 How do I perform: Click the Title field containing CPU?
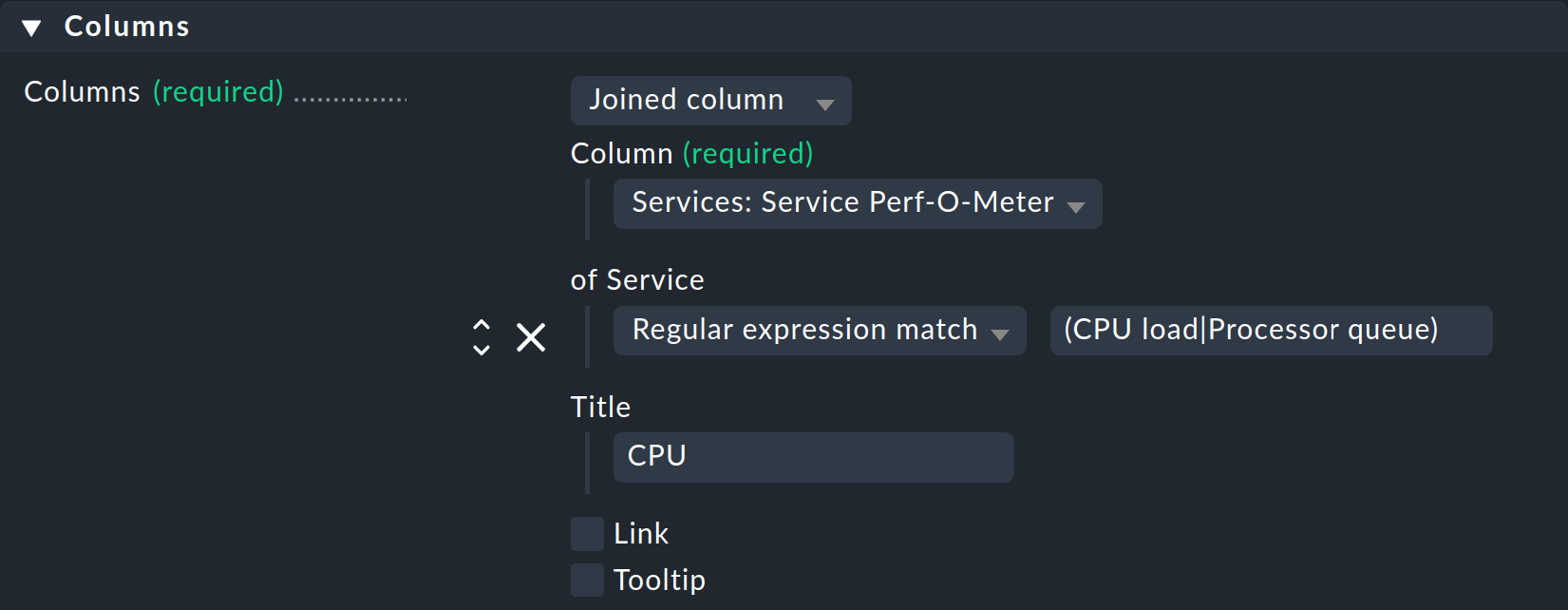(813, 457)
